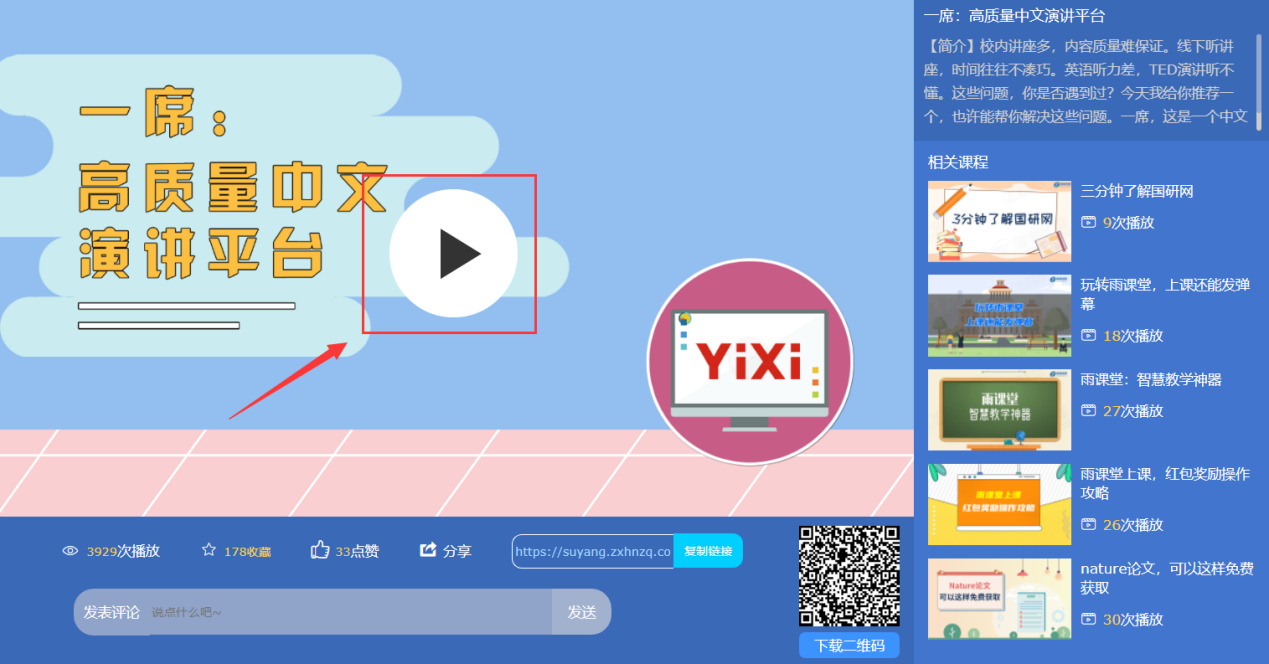Click play-count icon next to 30次播放
The height and width of the screenshot is (664, 1269).
1088,620
